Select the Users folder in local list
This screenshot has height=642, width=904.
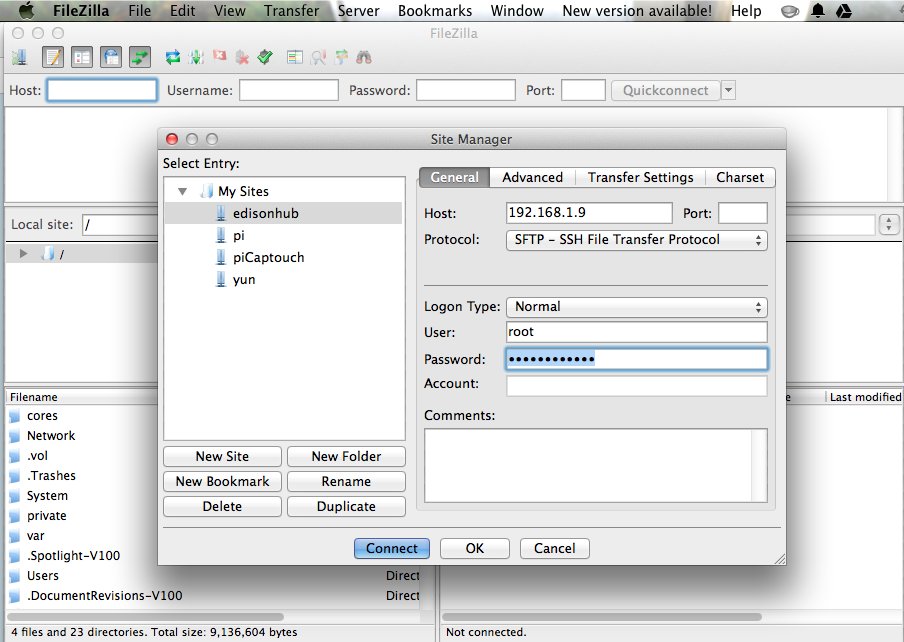pos(43,576)
